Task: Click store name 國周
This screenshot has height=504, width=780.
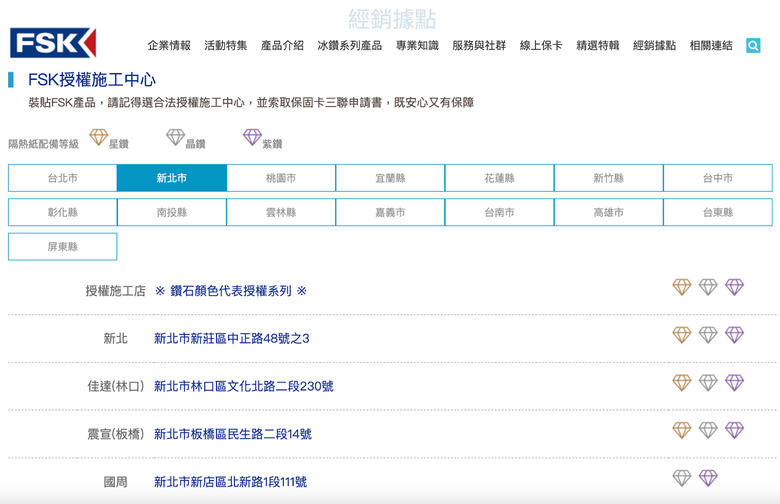Action: (115, 482)
